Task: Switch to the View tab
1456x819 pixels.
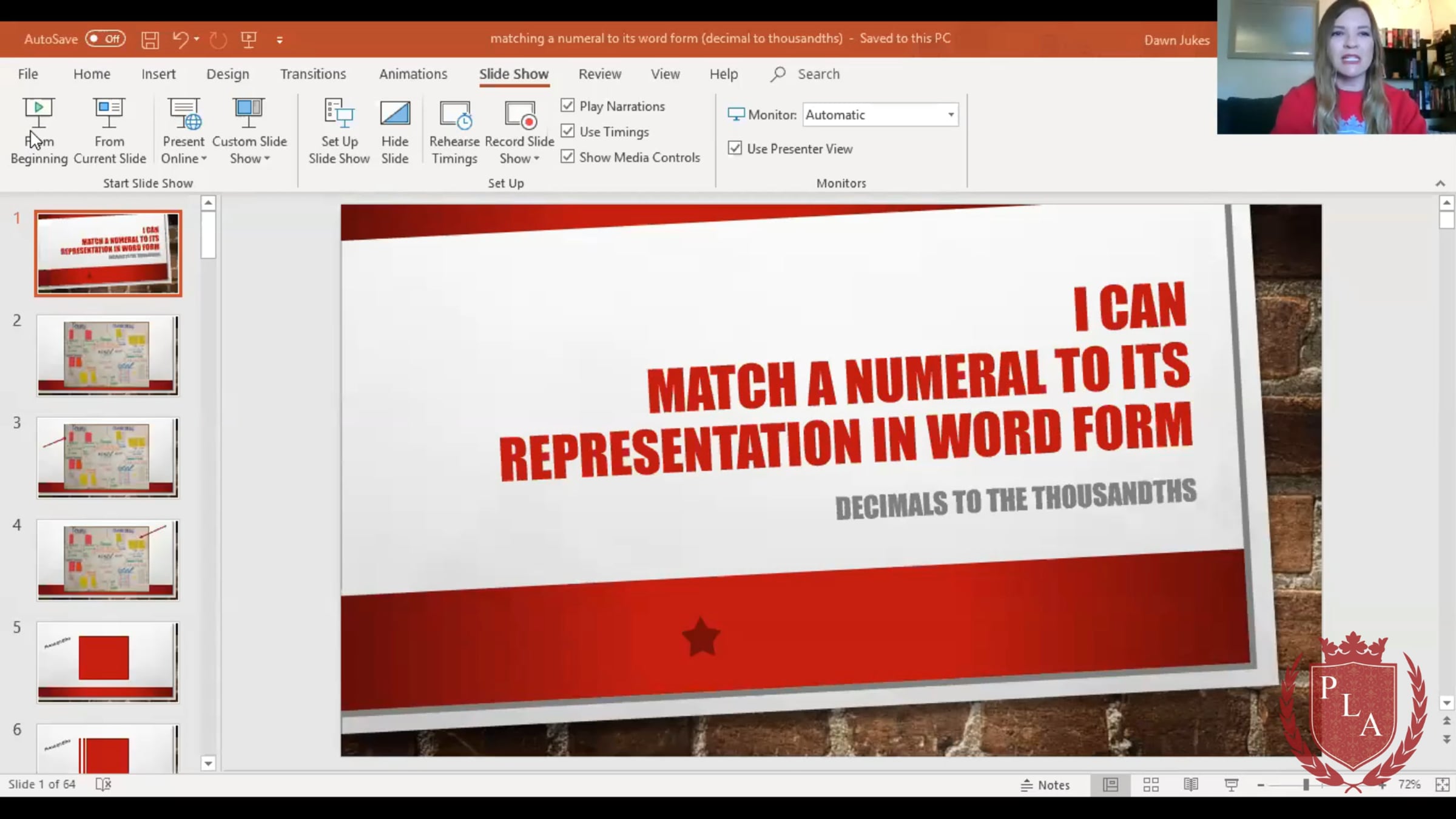Action: point(665,74)
